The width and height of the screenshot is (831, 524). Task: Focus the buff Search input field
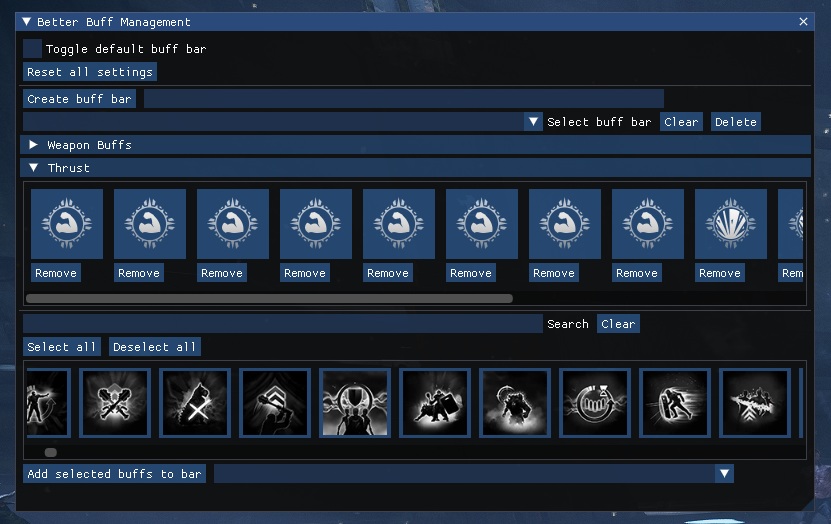[x=283, y=324]
